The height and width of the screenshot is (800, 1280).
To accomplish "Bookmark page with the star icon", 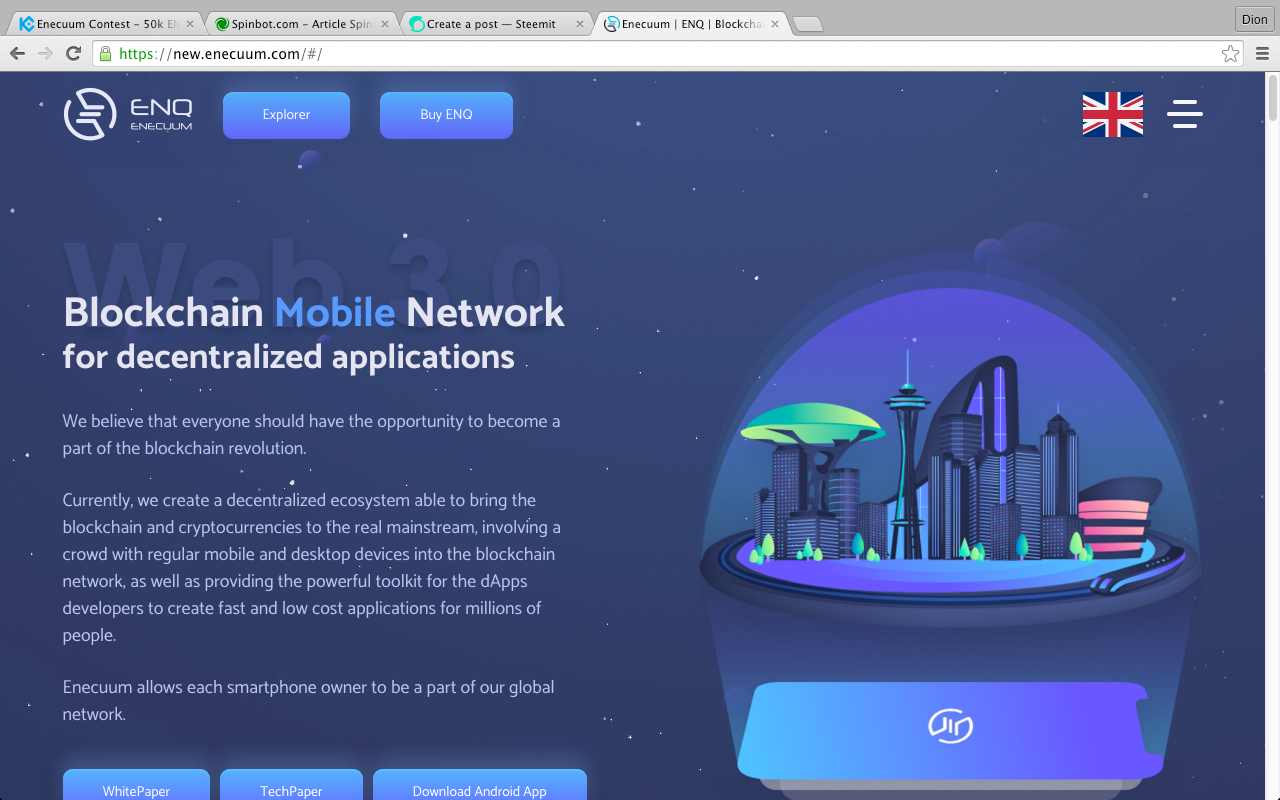I will pyautogui.click(x=1230, y=54).
